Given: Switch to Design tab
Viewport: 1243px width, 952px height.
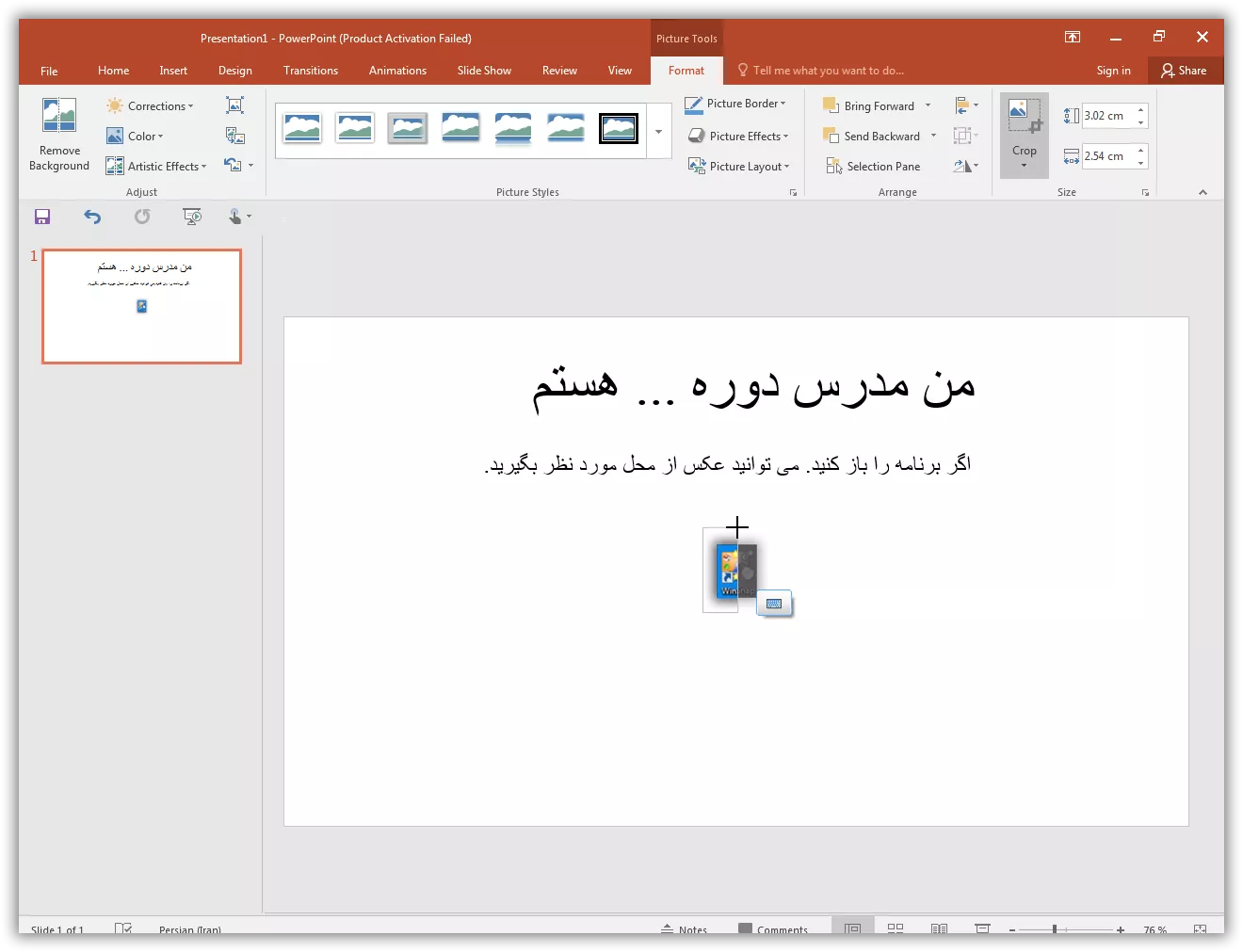Looking at the screenshot, I should [x=235, y=71].
